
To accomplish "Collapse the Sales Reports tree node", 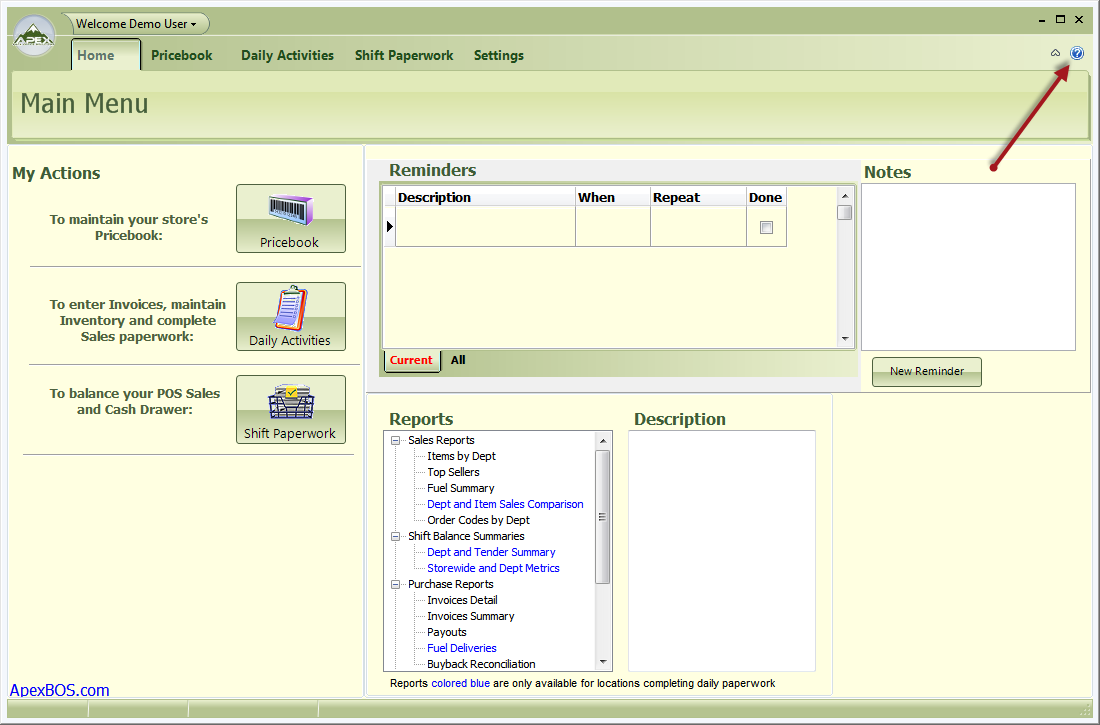I will click(396, 440).
